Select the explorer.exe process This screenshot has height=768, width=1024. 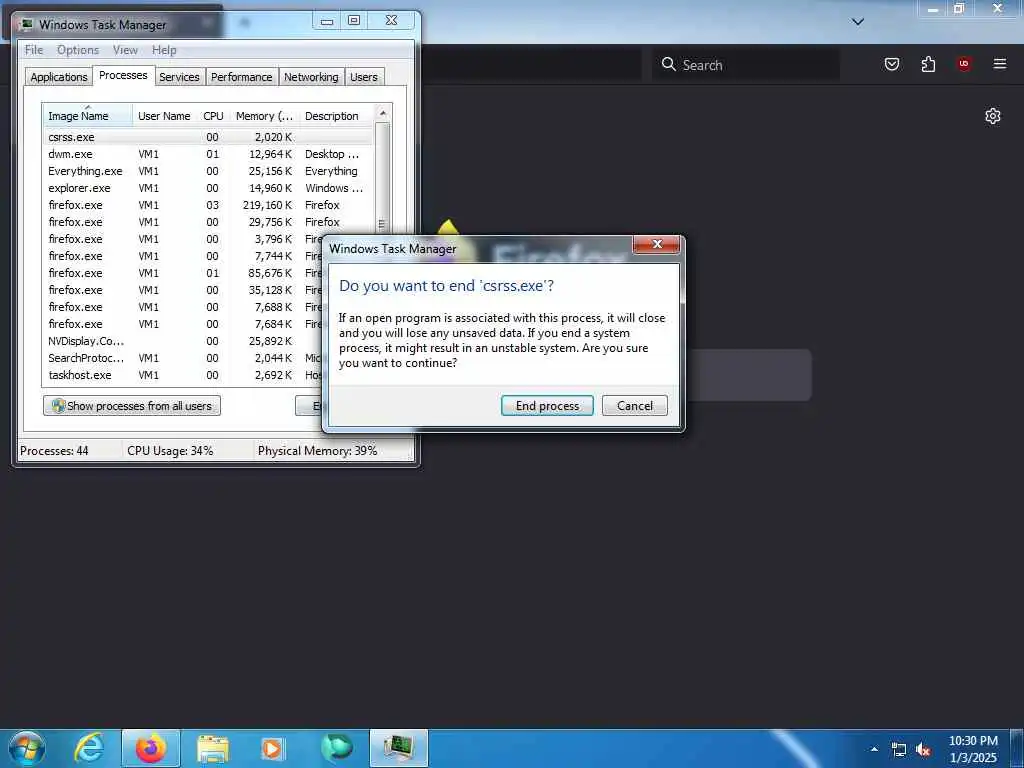(209, 188)
